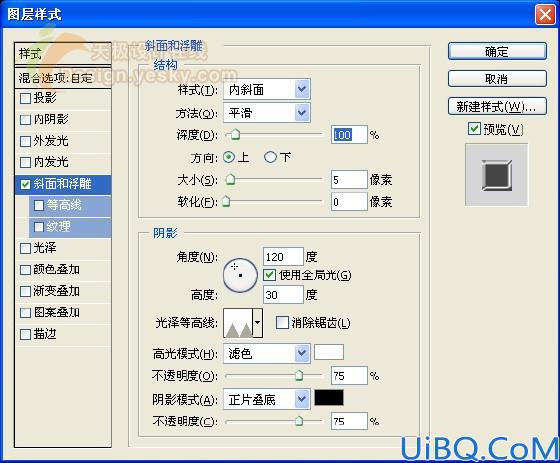This screenshot has height=463, width=560.
Task: Uncheck the 斜面和浮雕 checkbox
Action: 25,184
